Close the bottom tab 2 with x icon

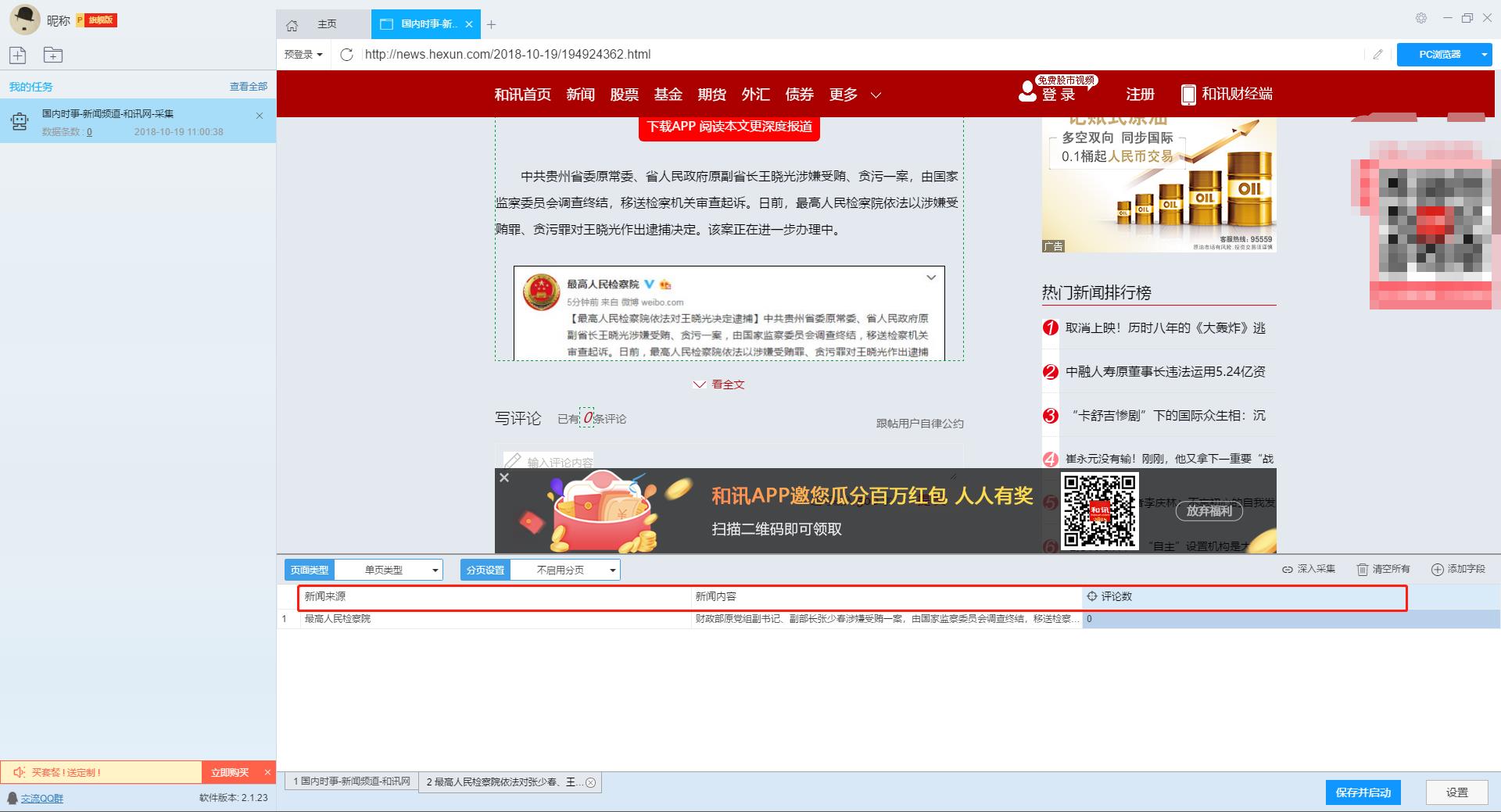[x=591, y=782]
